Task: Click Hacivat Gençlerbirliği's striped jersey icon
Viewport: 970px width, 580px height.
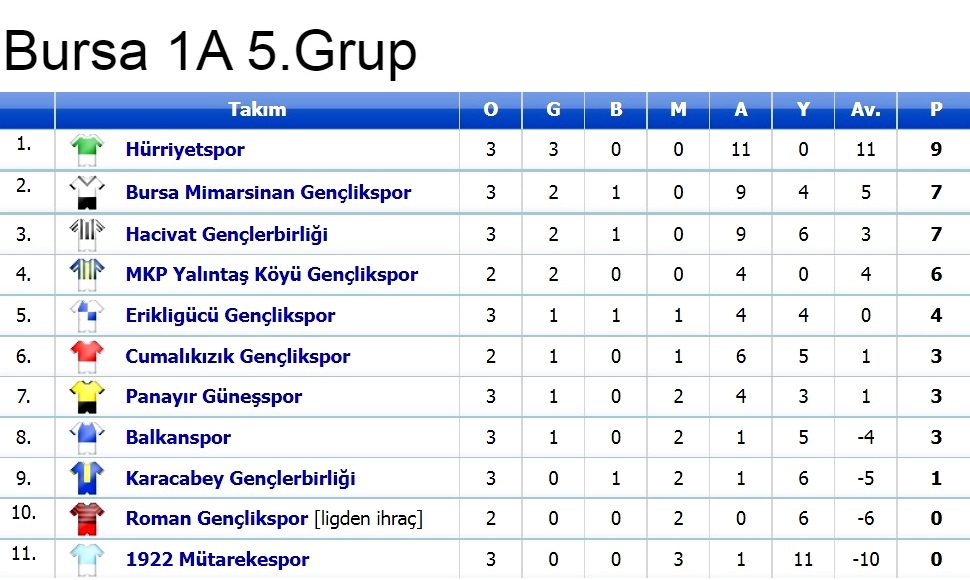Action: [x=87, y=234]
